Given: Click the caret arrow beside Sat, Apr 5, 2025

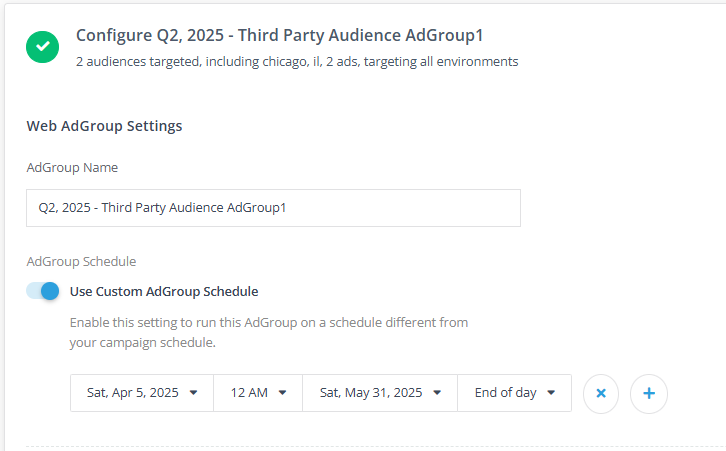Looking at the screenshot, I should (193, 393).
